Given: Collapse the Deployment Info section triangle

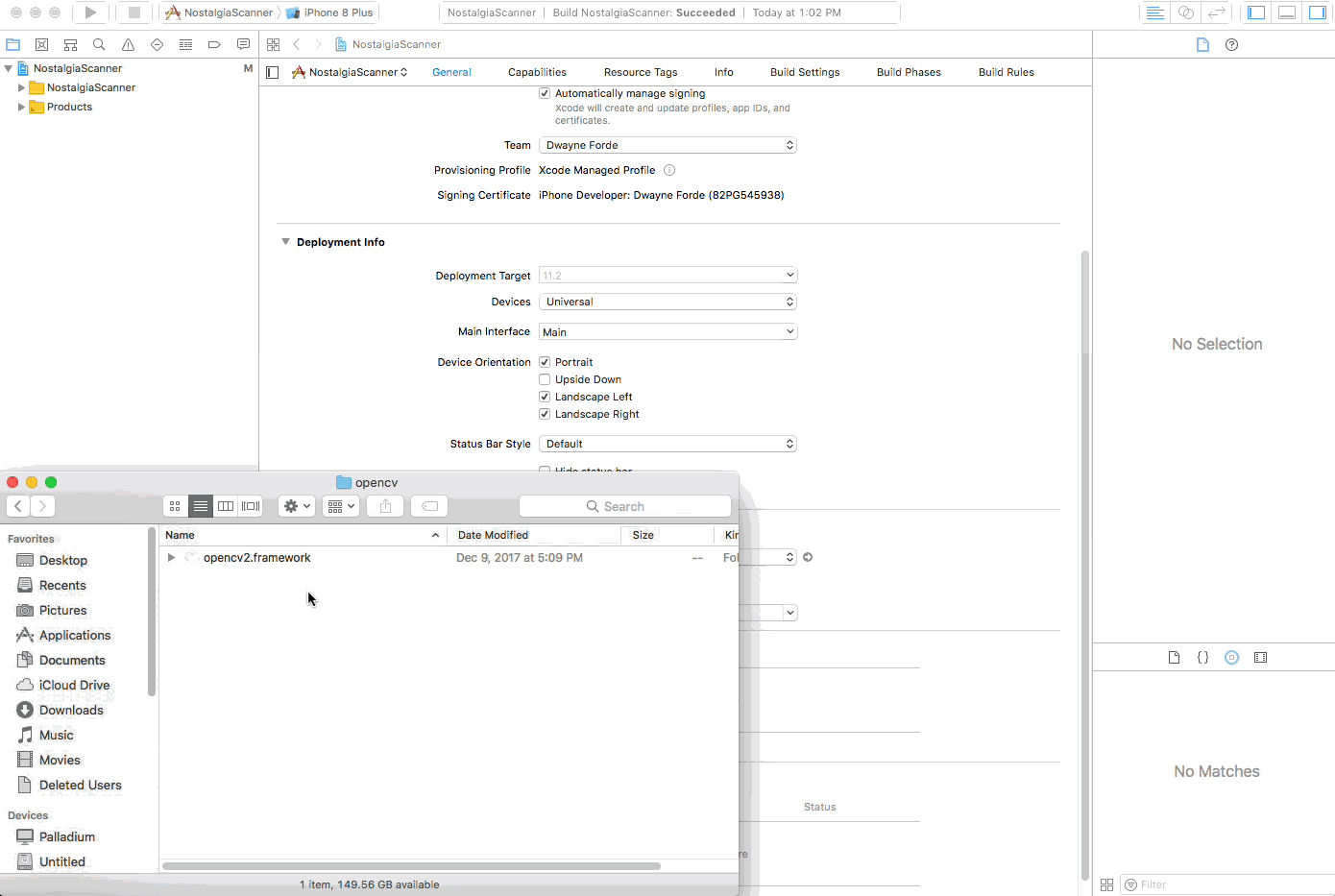Looking at the screenshot, I should pos(285,242).
